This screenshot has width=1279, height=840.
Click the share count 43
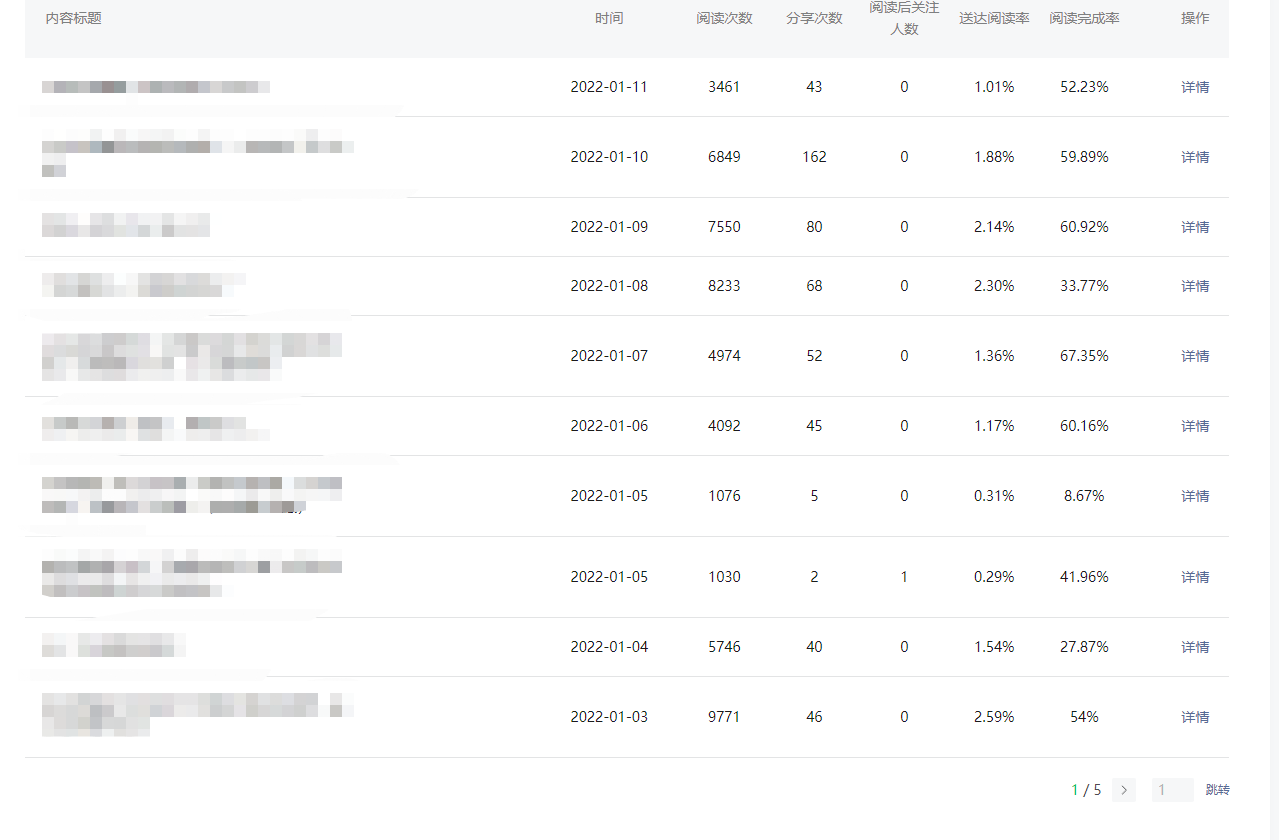click(814, 87)
